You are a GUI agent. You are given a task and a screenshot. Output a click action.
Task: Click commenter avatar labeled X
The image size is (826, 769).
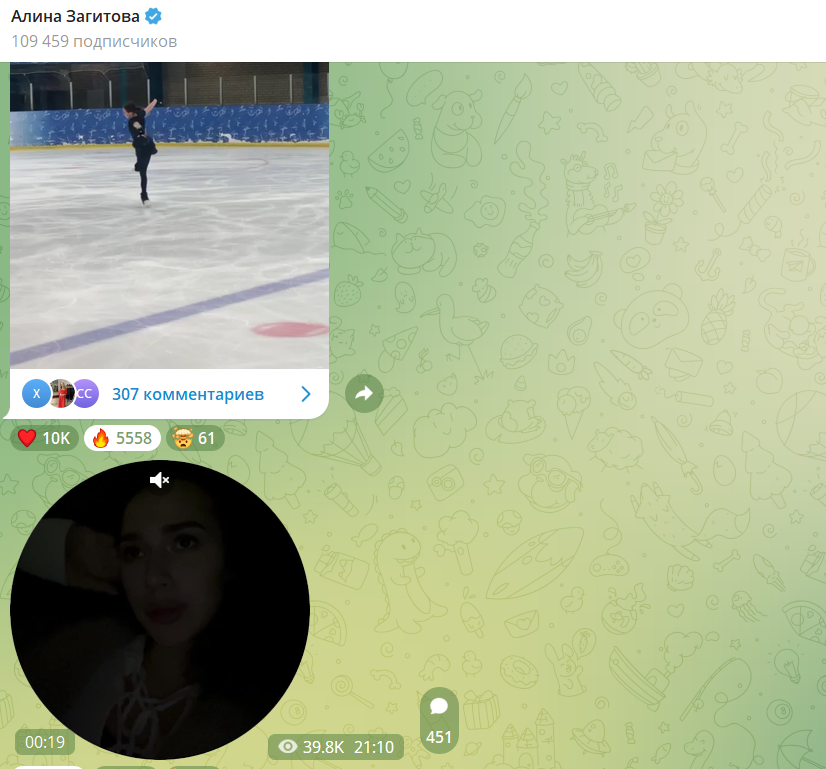pos(36,394)
